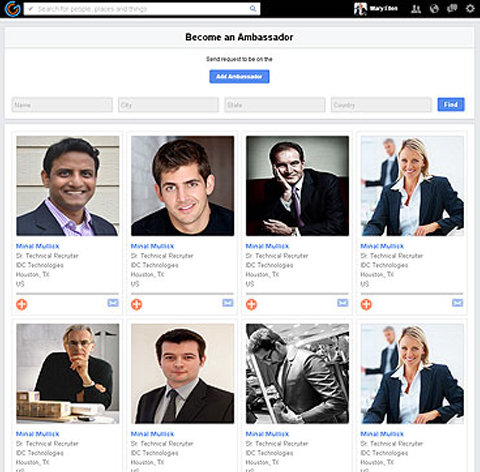Click the Add Ambassador button

coord(239,77)
